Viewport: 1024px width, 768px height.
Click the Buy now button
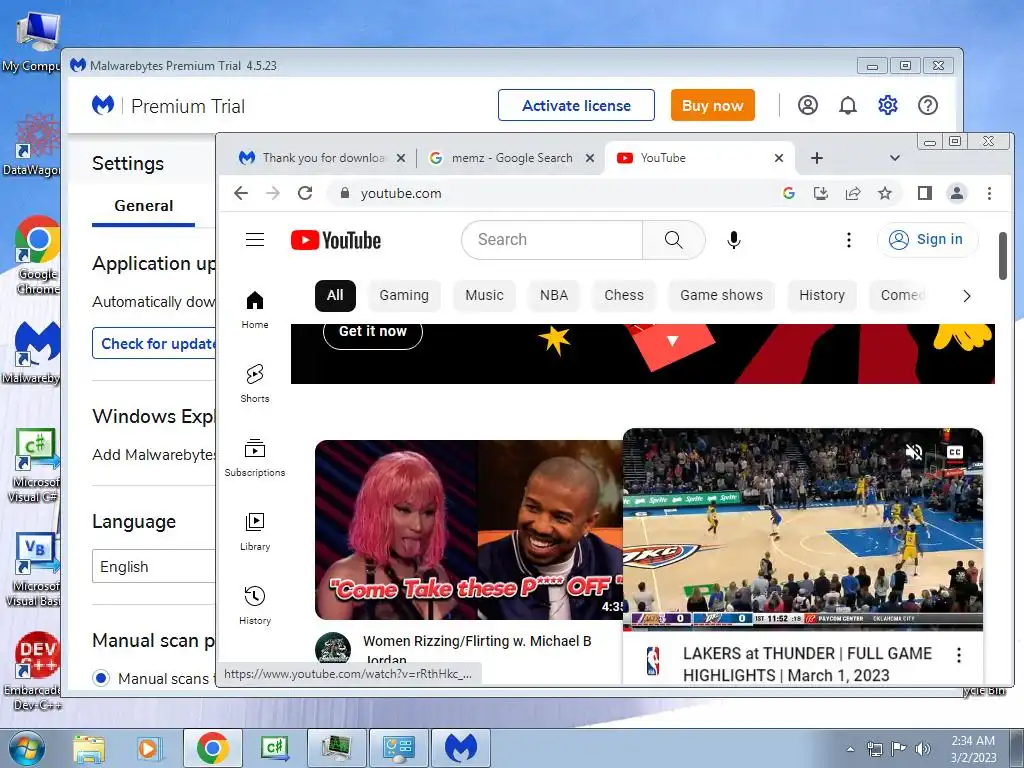coord(712,105)
